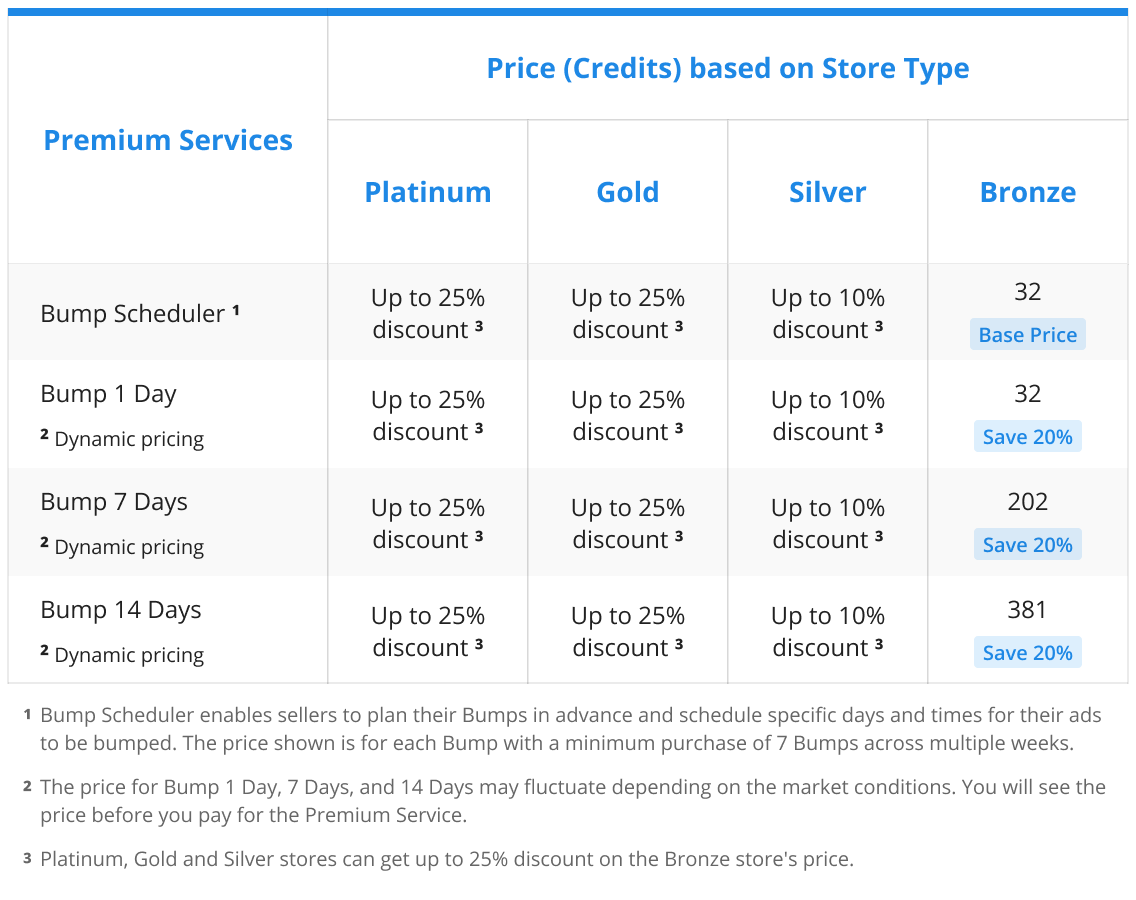Click the "Base Price" badge
1136x900 pixels.
point(1028,335)
